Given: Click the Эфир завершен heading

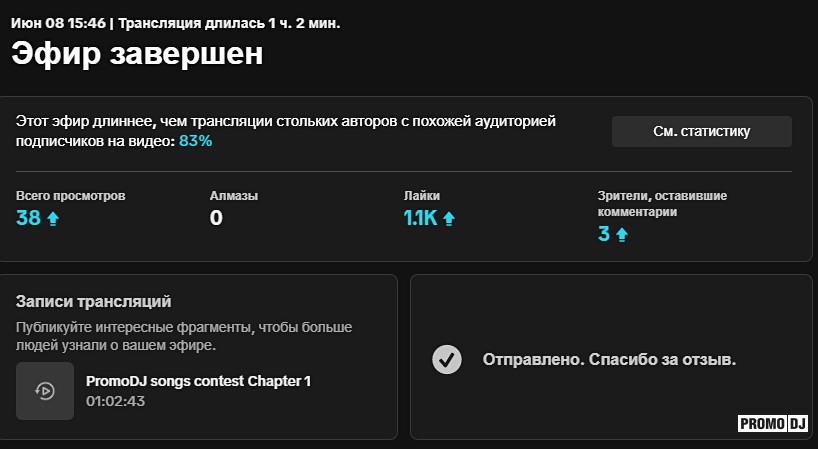Looking at the screenshot, I should click(137, 54).
